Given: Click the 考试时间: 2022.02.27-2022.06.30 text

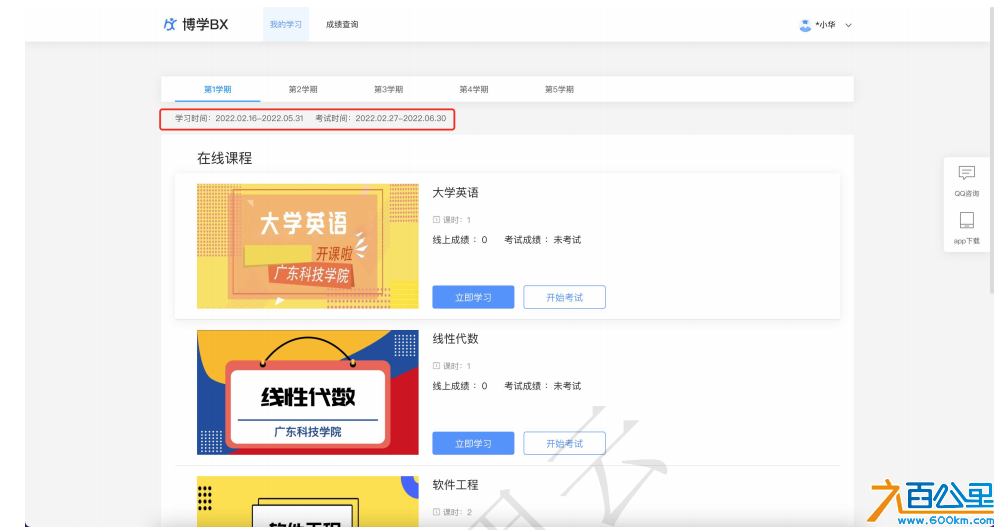Looking at the screenshot, I should click(380, 119).
